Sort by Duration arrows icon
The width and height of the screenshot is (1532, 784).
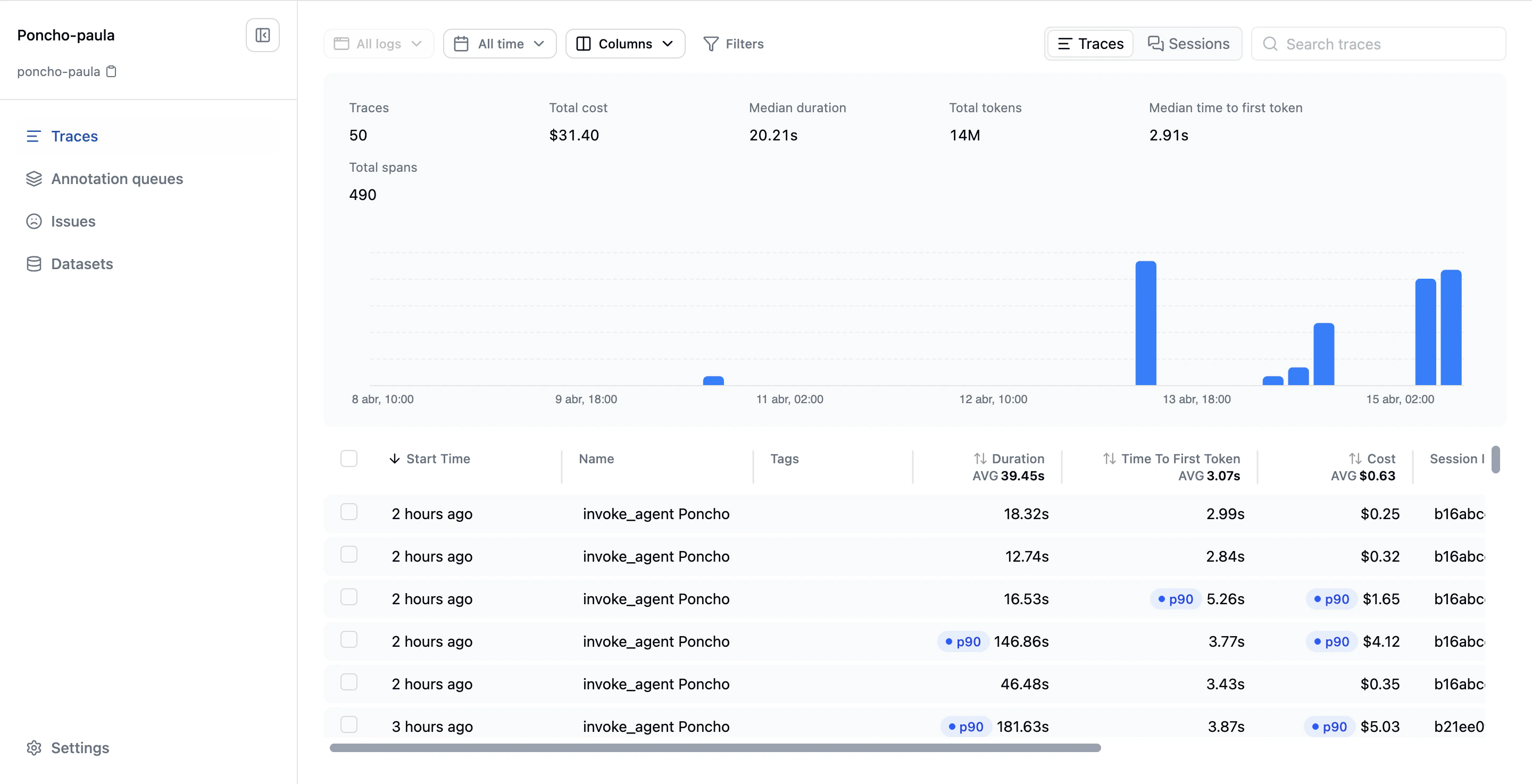pyautogui.click(x=979, y=458)
